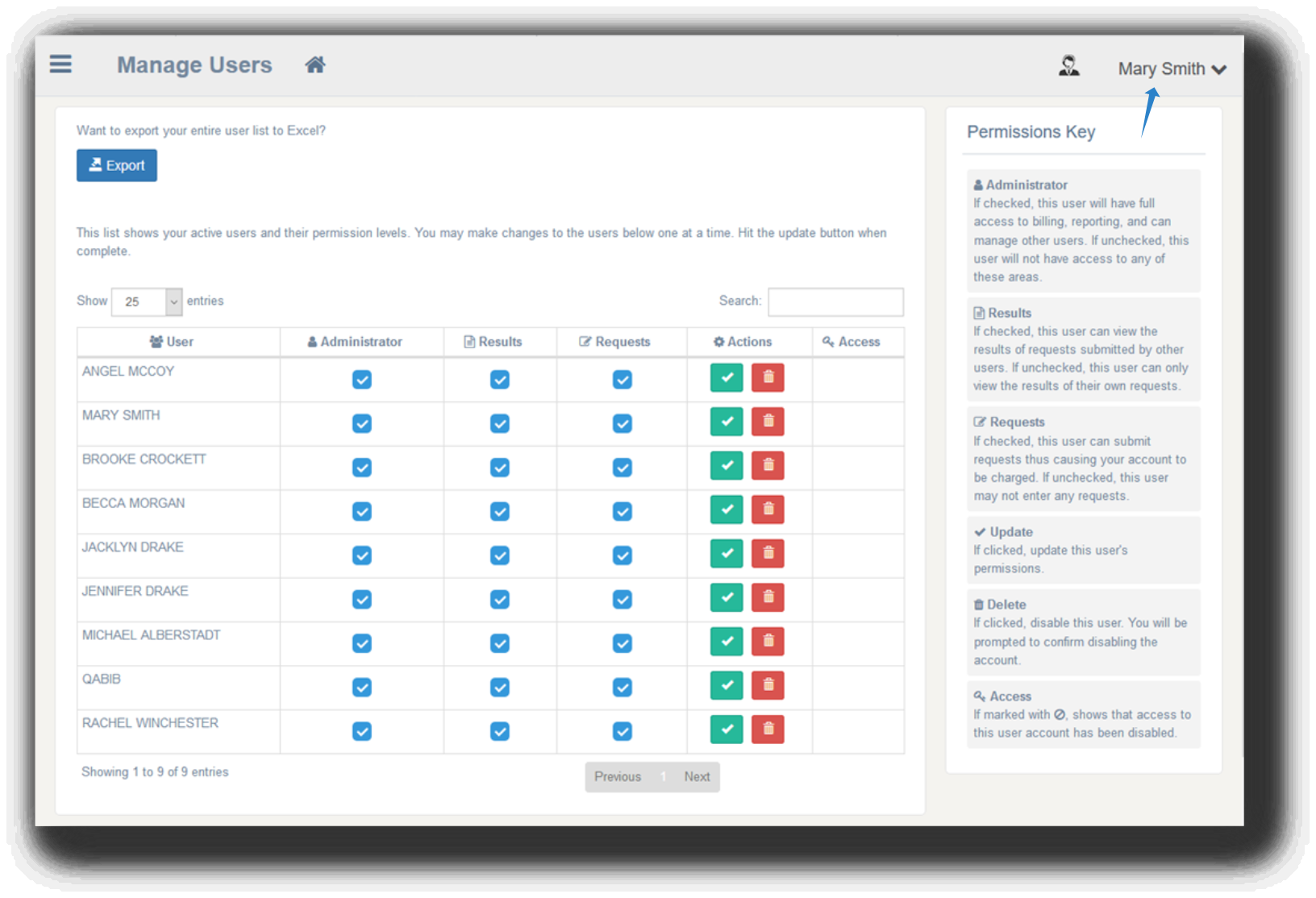
Task: Update permissions for Mary Smith
Action: pos(727,422)
